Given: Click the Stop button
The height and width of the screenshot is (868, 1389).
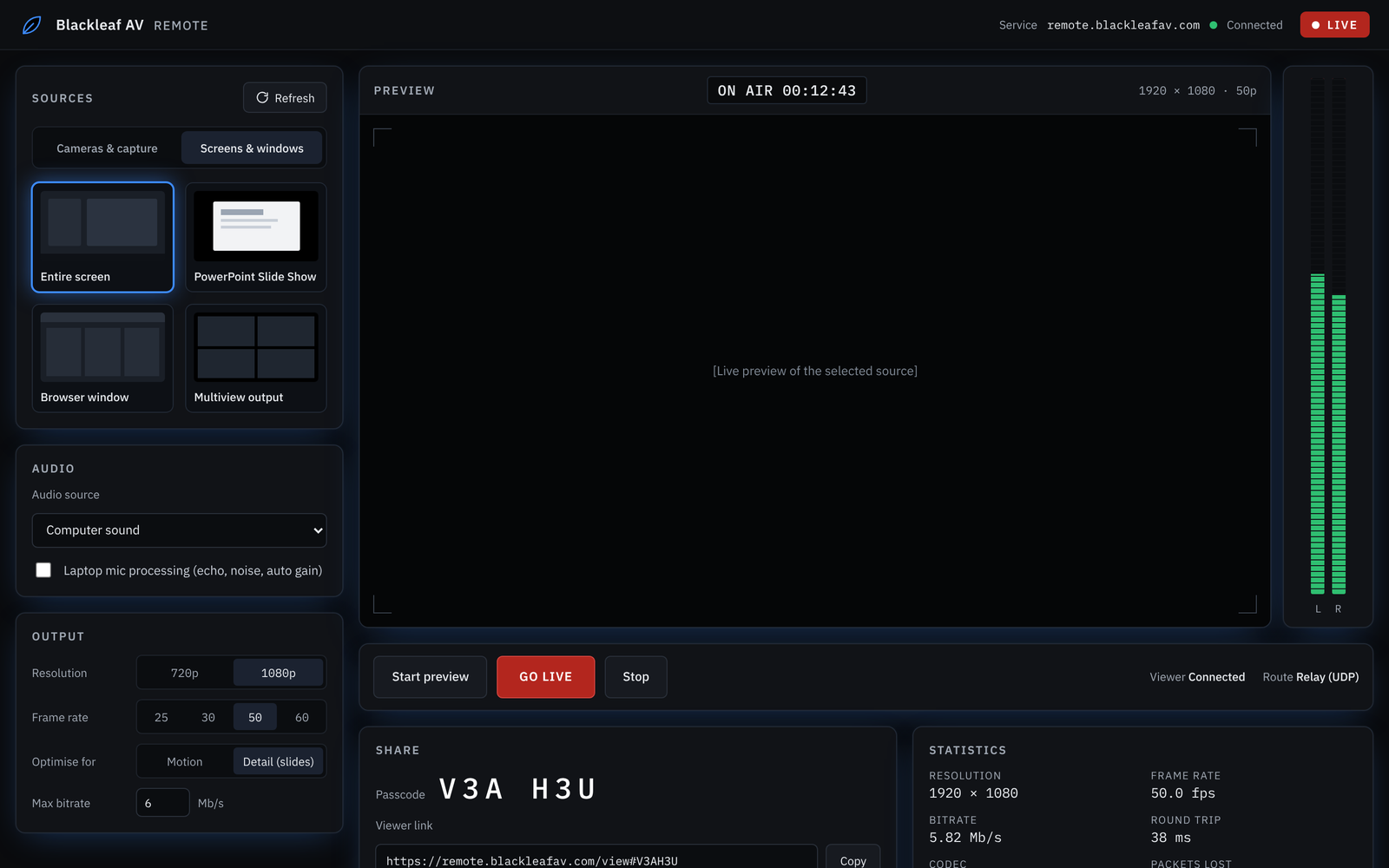Looking at the screenshot, I should tap(635, 677).
